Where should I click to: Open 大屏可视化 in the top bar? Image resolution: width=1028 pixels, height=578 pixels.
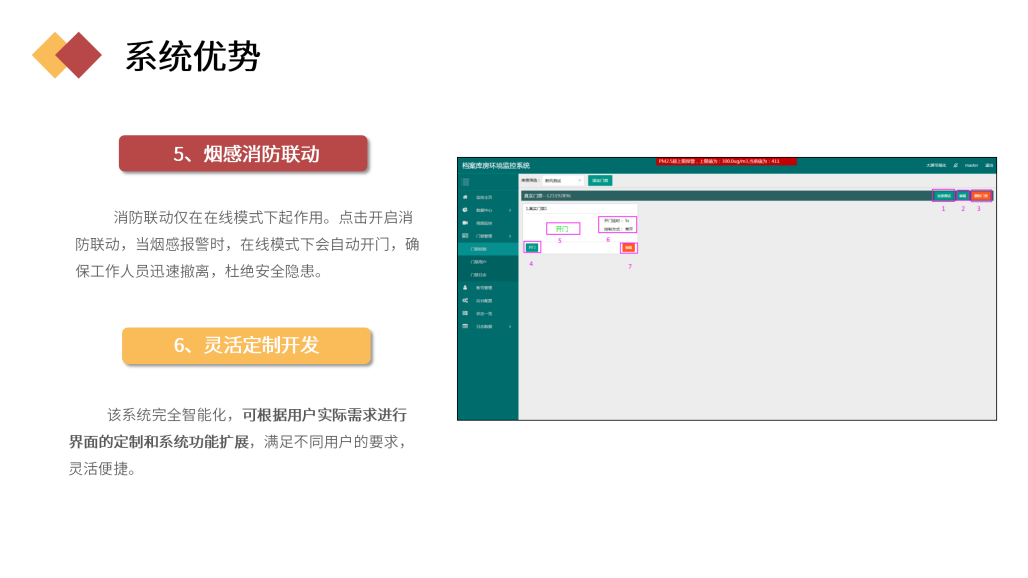[934, 165]
